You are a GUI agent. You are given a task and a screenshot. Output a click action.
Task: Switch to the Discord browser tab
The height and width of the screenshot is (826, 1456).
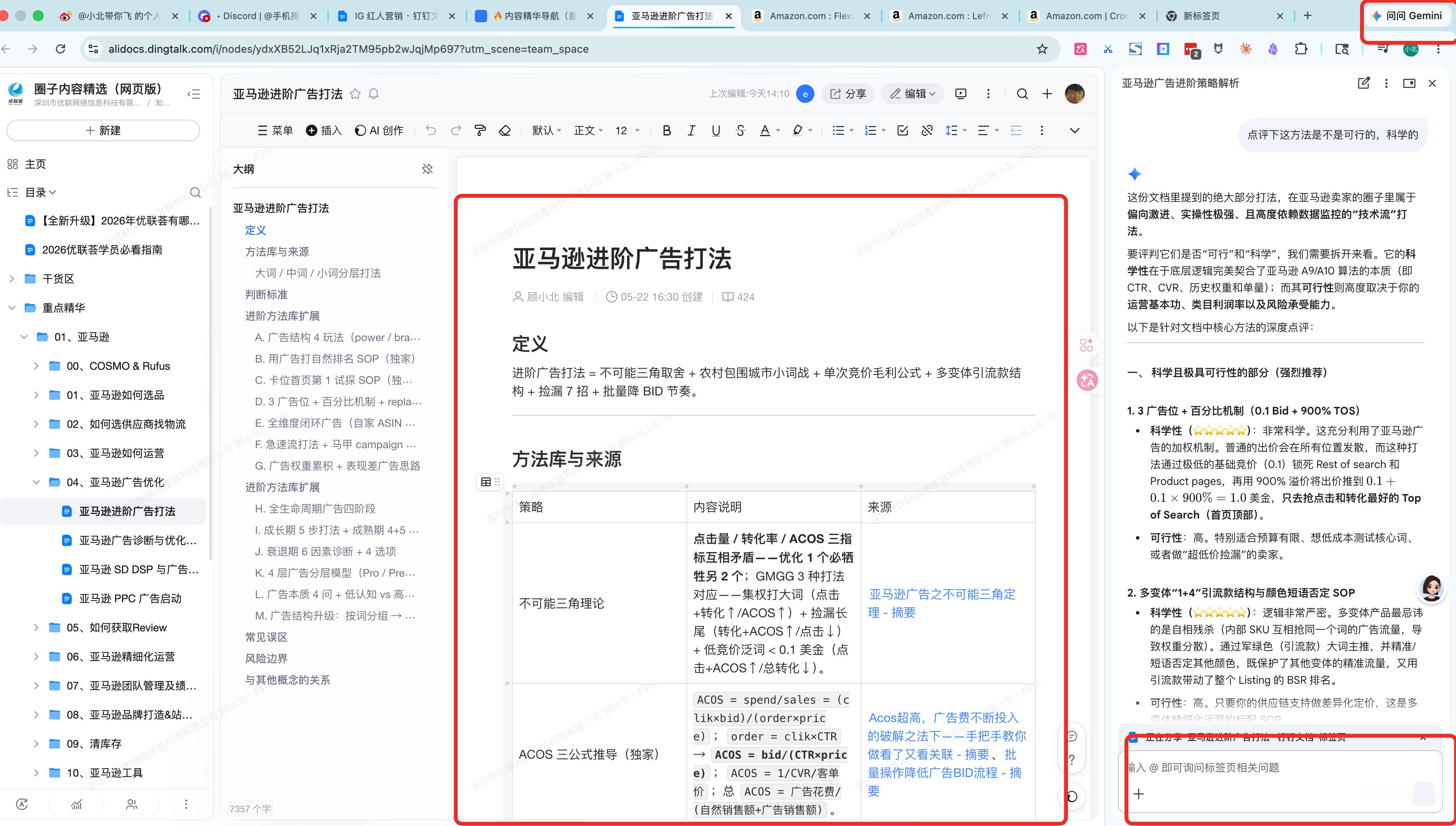coord(257,16)
